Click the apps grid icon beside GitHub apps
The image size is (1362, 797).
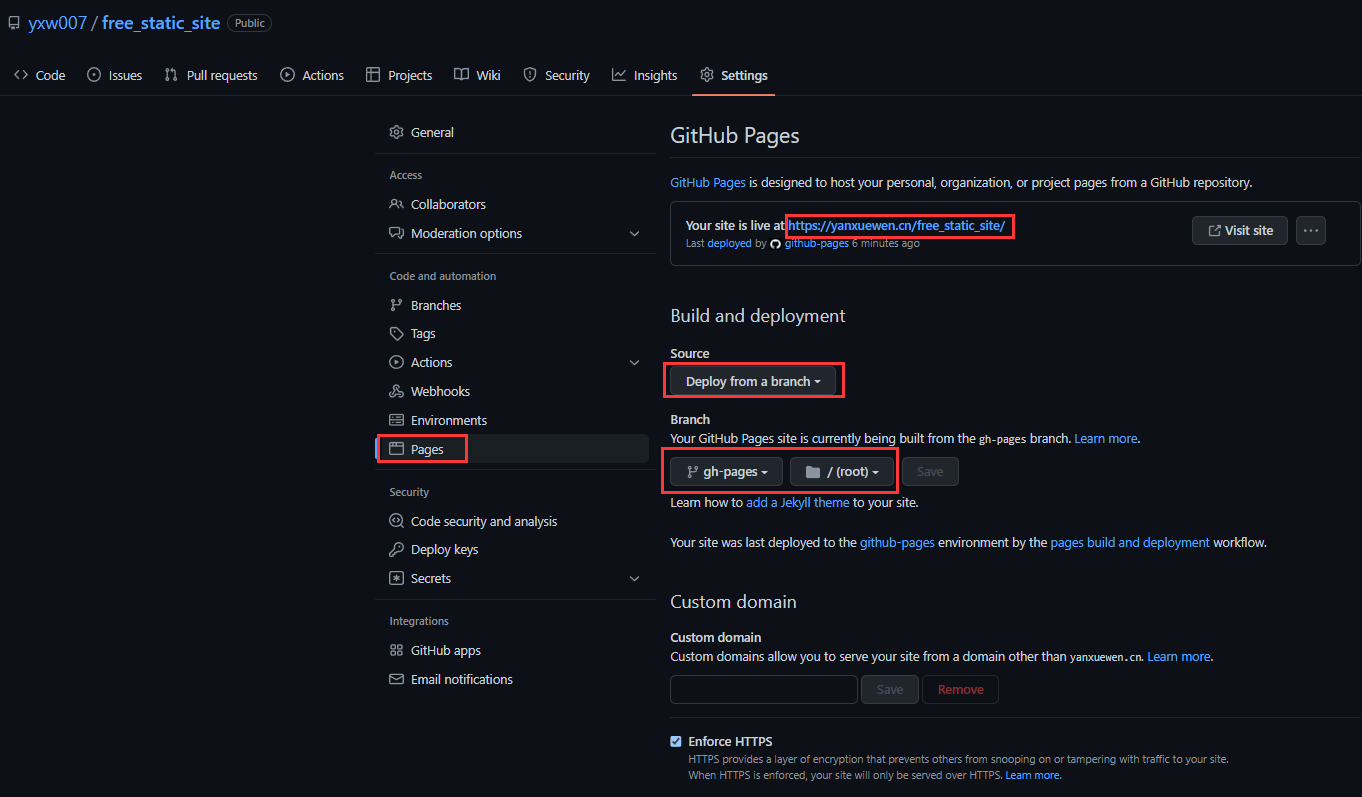[396, 650]
